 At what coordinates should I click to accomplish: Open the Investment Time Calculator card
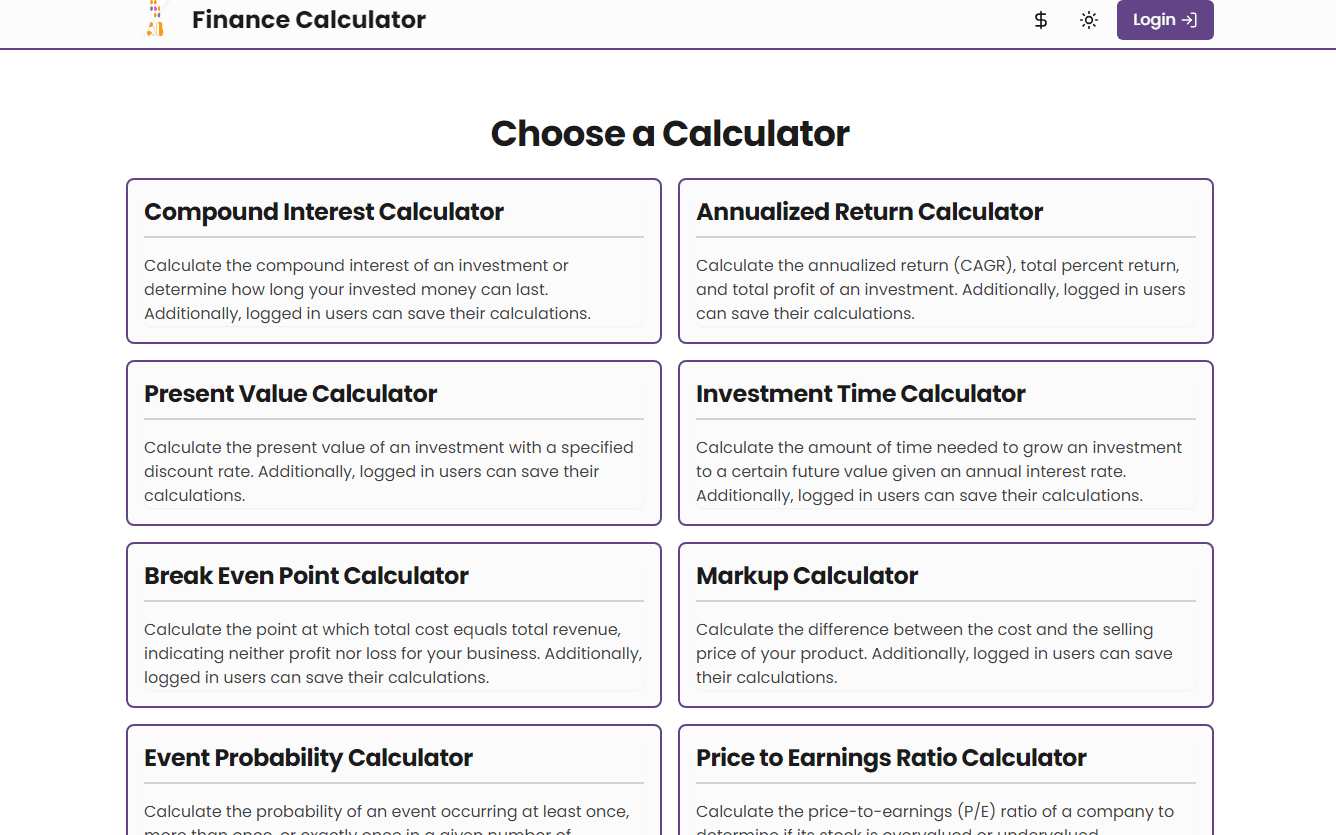click(x=946, y=443)
